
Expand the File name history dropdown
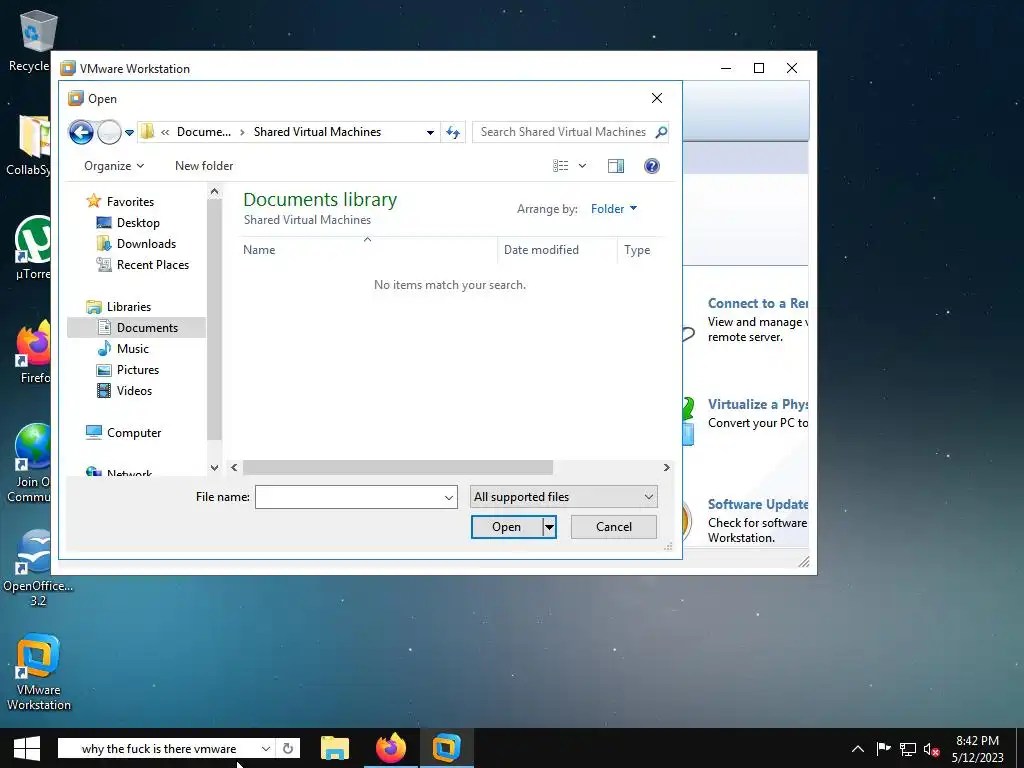[x=449, y=497]
